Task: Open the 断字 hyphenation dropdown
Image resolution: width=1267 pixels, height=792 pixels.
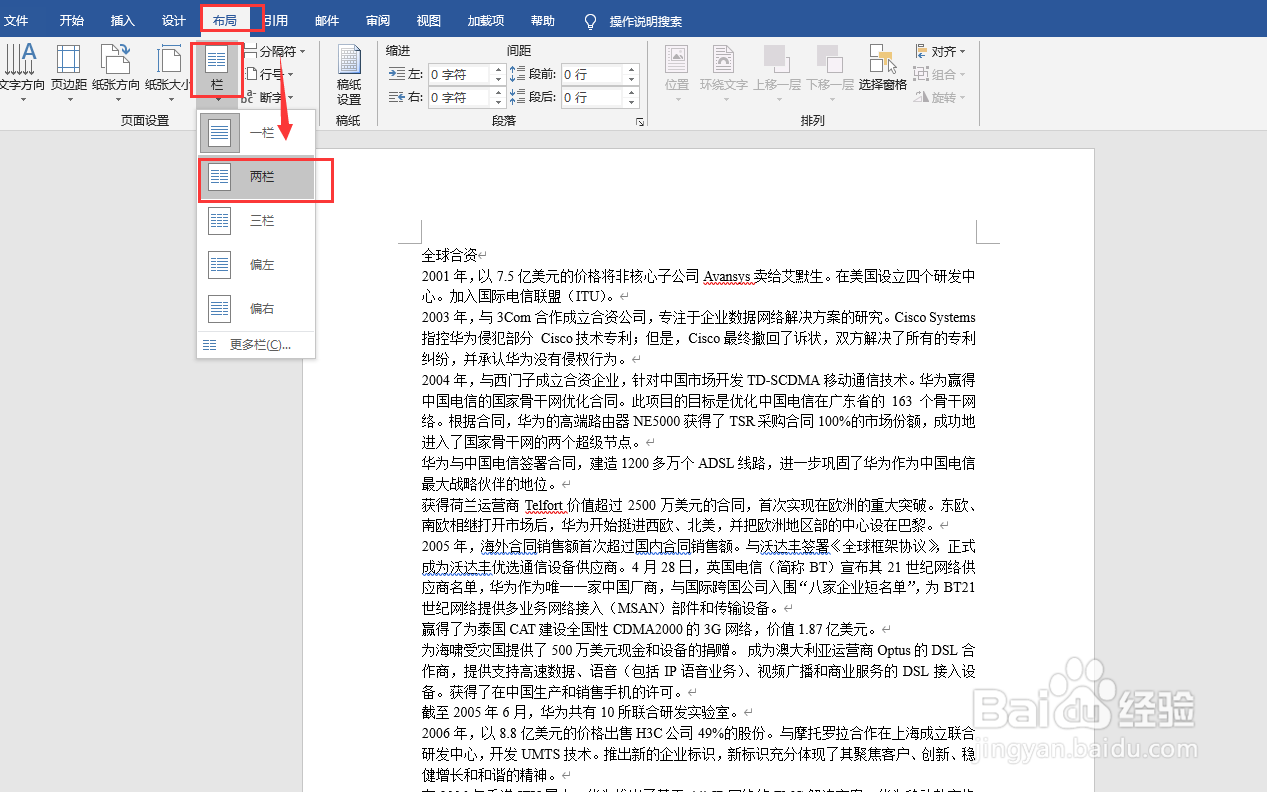Action: tap(269, 97)
